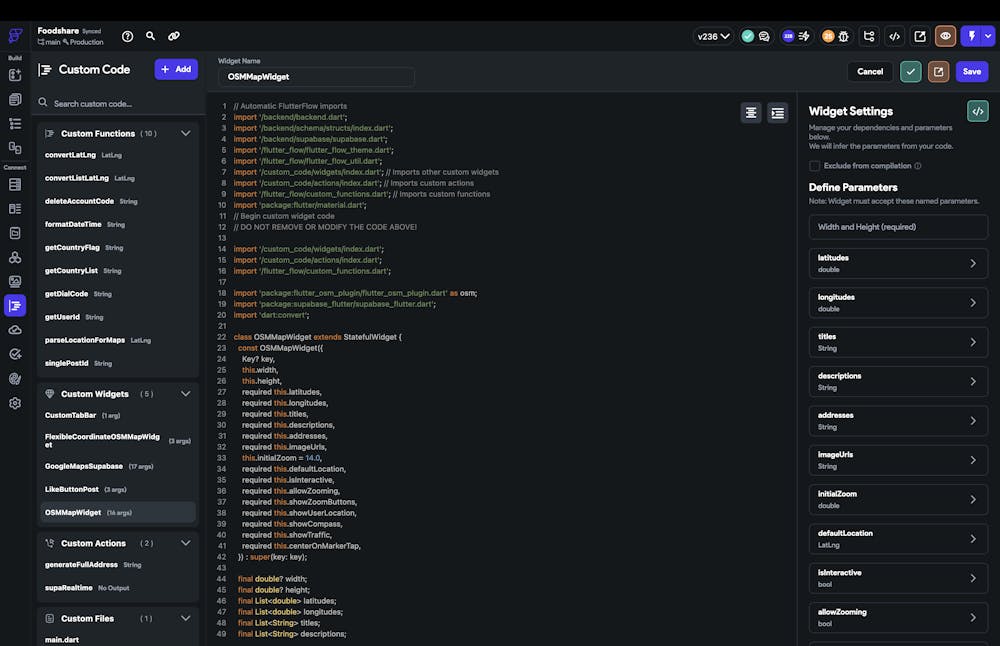Click the preview eye icon
Image resolution: width=1000 pixels, height=646 pixels.
945,36
